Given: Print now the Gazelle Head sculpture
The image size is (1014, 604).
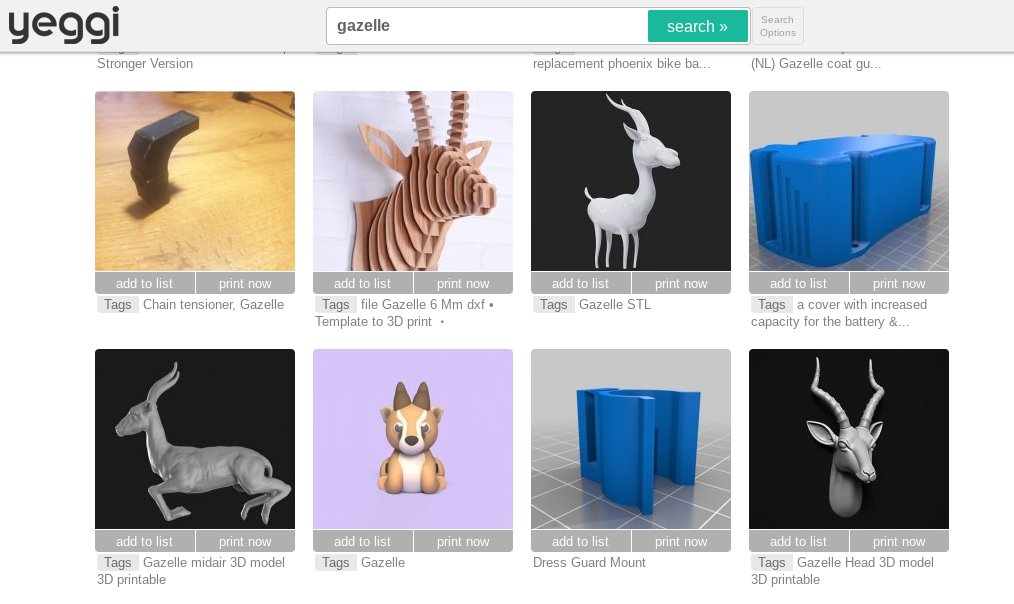Looking at the screenshot, I should point(898,541).
